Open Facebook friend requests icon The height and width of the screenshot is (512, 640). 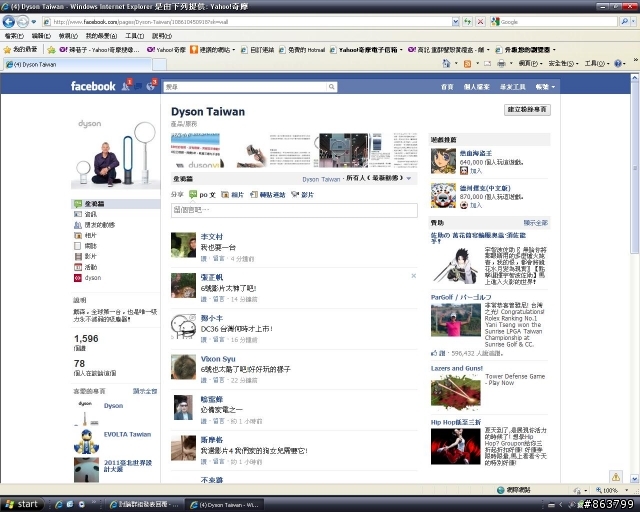coord(126,85)
